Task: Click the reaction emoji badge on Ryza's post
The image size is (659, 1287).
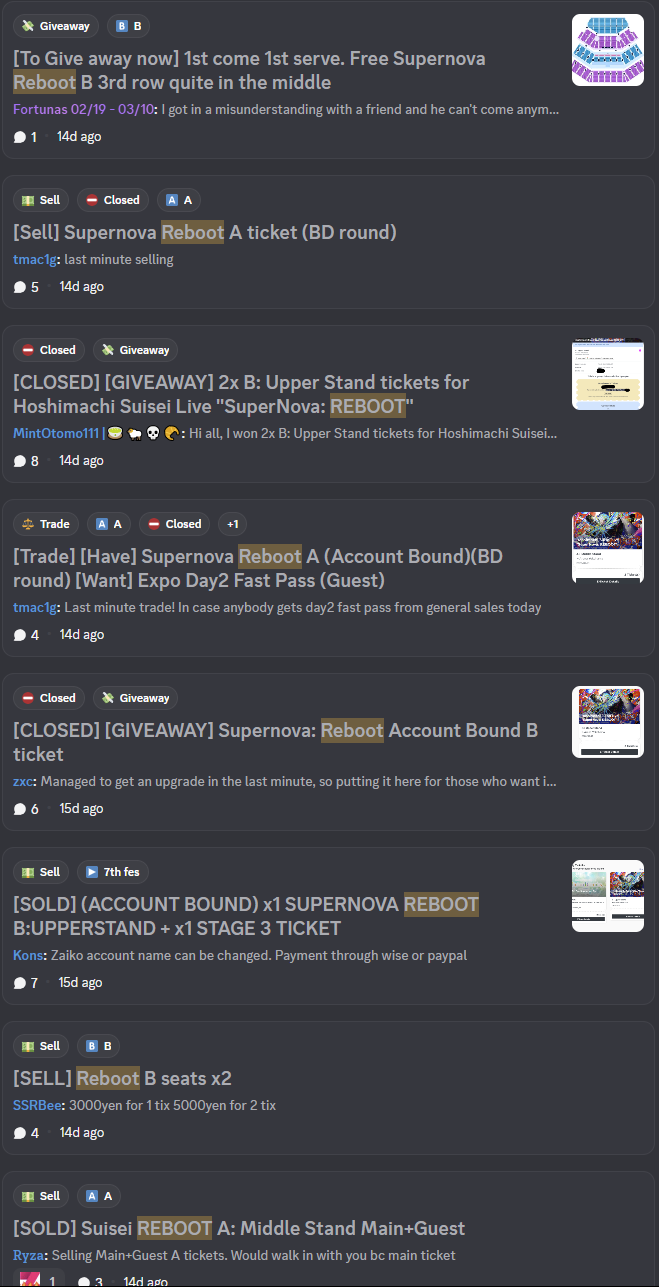Action: tap(39, 1279)
